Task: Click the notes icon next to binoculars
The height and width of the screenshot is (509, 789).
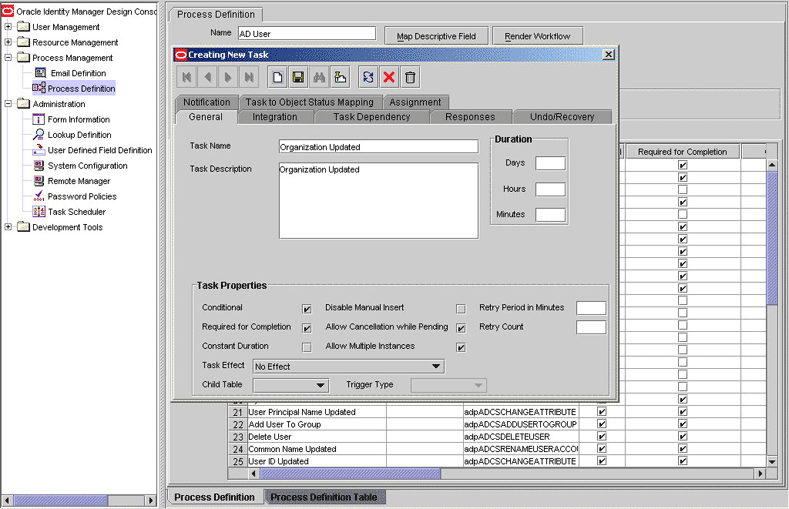Action: pos(340,77)
